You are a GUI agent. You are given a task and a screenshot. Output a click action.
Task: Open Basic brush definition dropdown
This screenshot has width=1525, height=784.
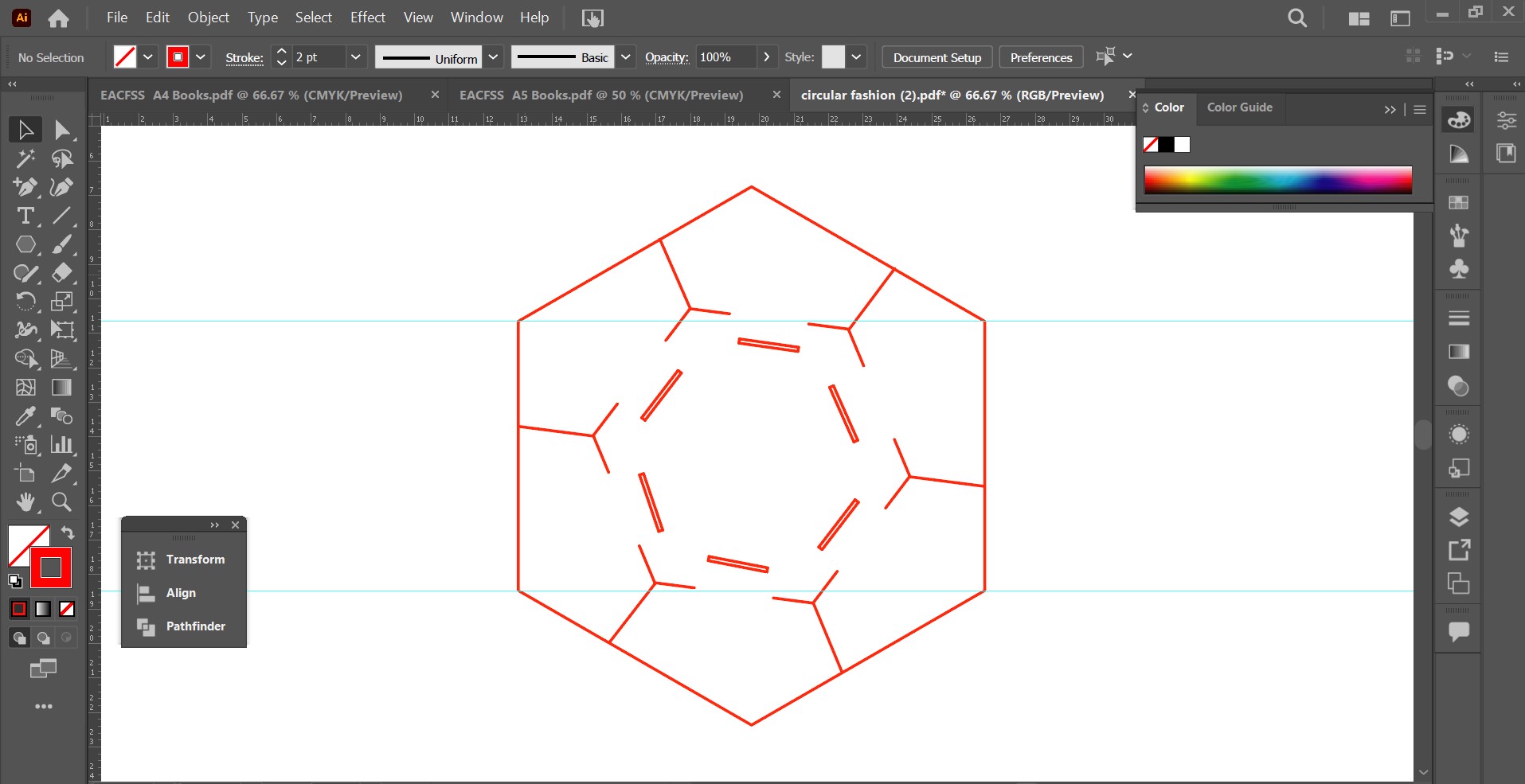[x=626, y=57]
